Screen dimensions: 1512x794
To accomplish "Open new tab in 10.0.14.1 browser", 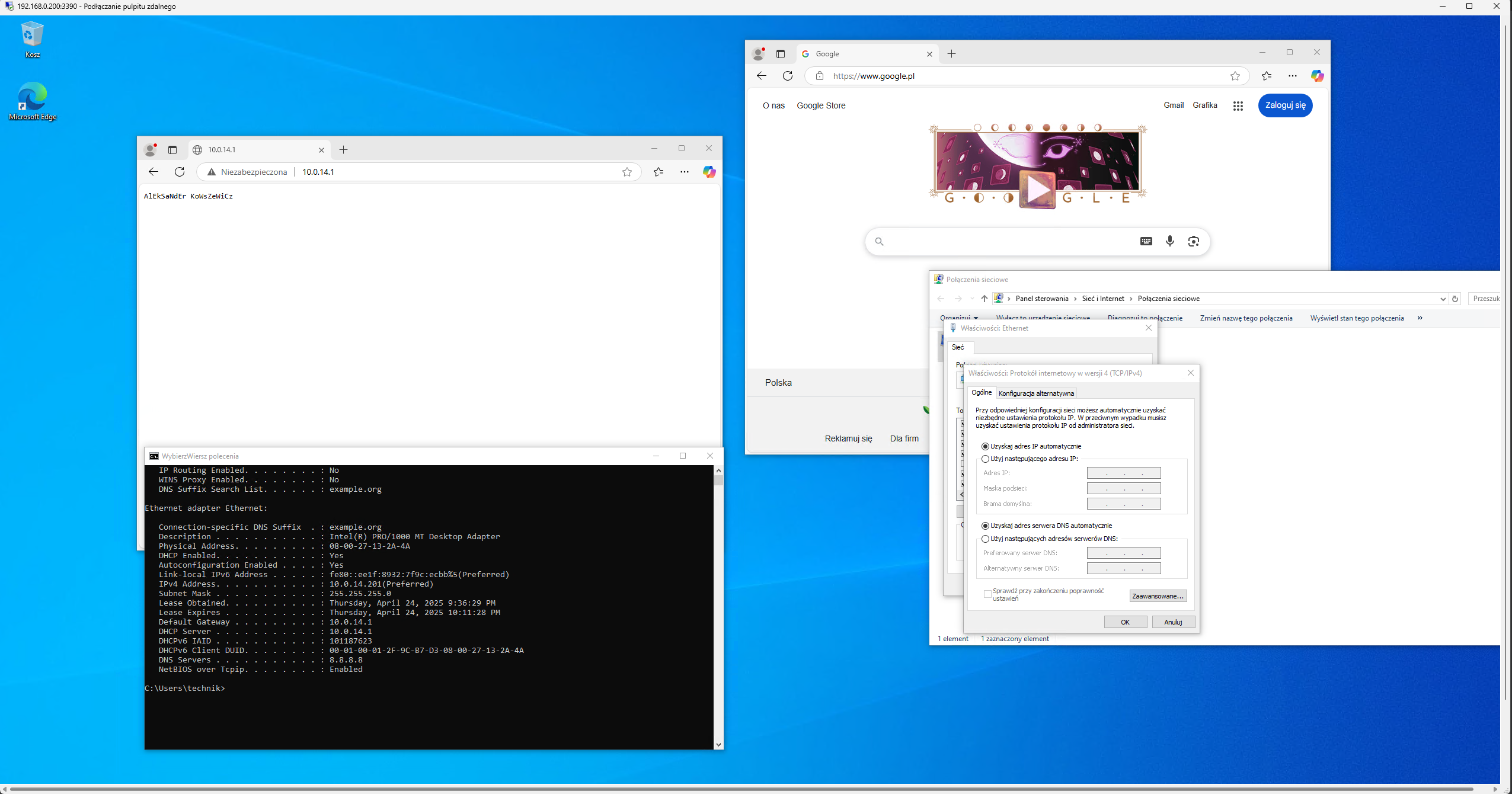I will (x=344, y=150).
